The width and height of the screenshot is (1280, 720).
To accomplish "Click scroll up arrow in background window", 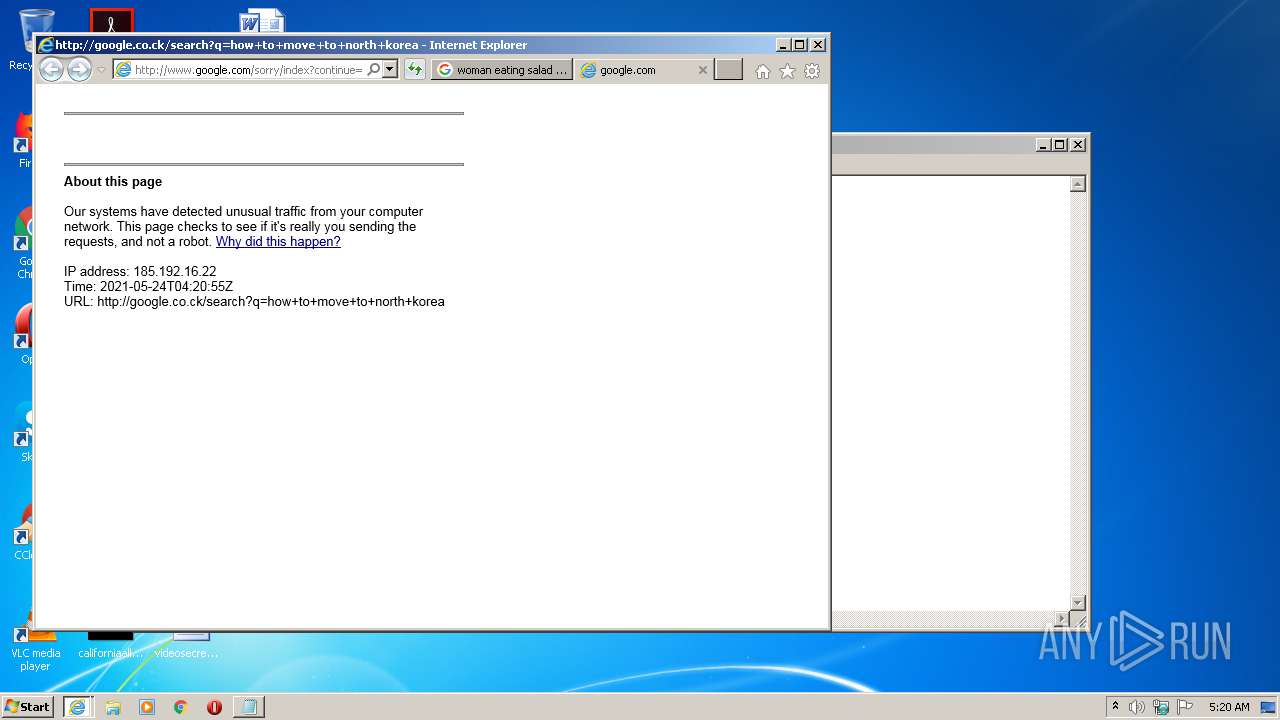I will (x=1077, y=184).
